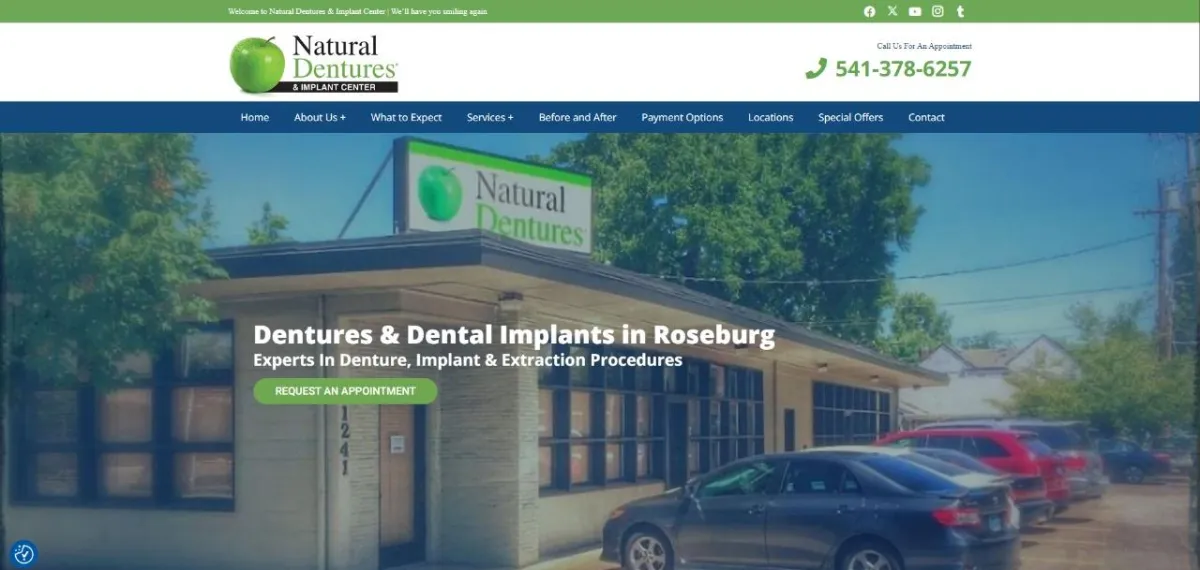Visit the YouTube channel icon
Image resolution: width=1200 pixels, height=570 pixels.
click(915, 12)
